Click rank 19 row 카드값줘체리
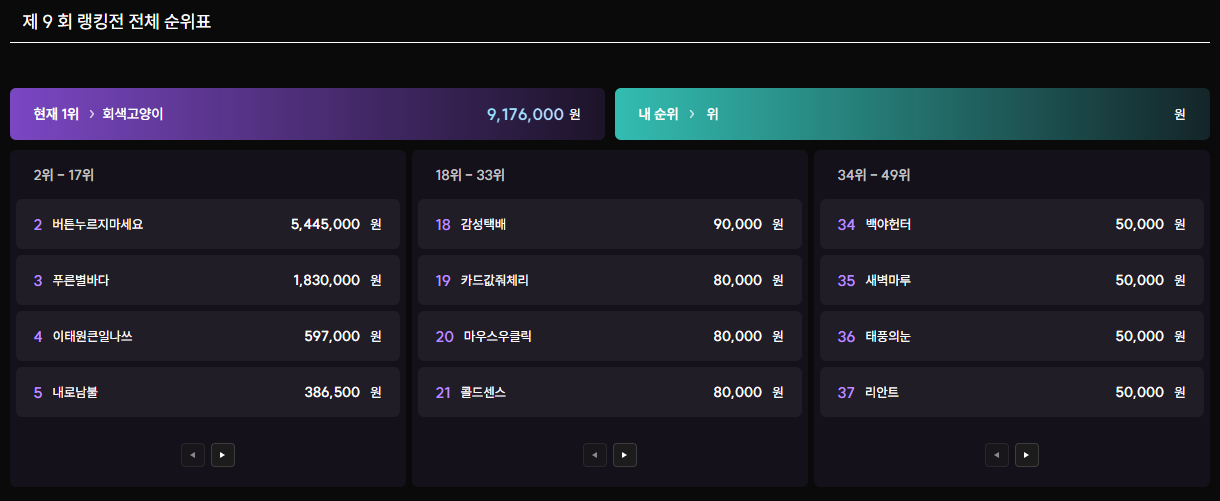 point(610,280)
